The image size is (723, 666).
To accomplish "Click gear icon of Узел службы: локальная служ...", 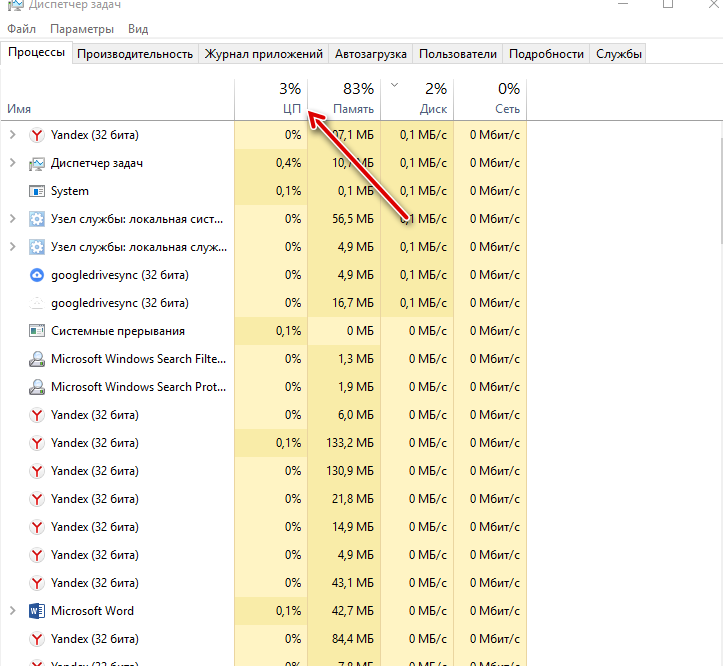I will click(x=37, y=247).
